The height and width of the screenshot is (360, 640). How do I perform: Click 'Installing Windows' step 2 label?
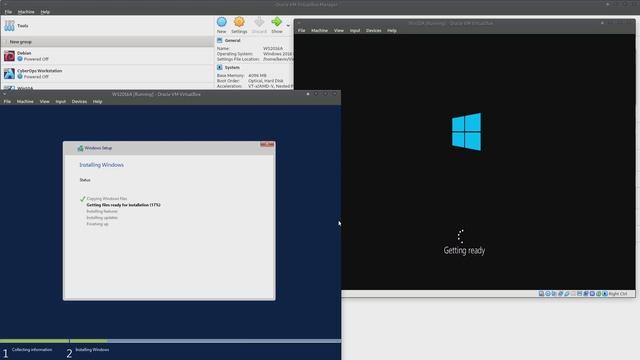point(92,350)
